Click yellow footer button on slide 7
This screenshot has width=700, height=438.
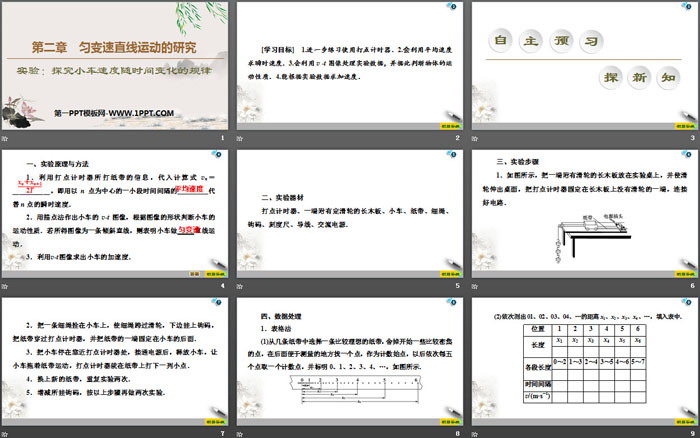click(215, 422)
